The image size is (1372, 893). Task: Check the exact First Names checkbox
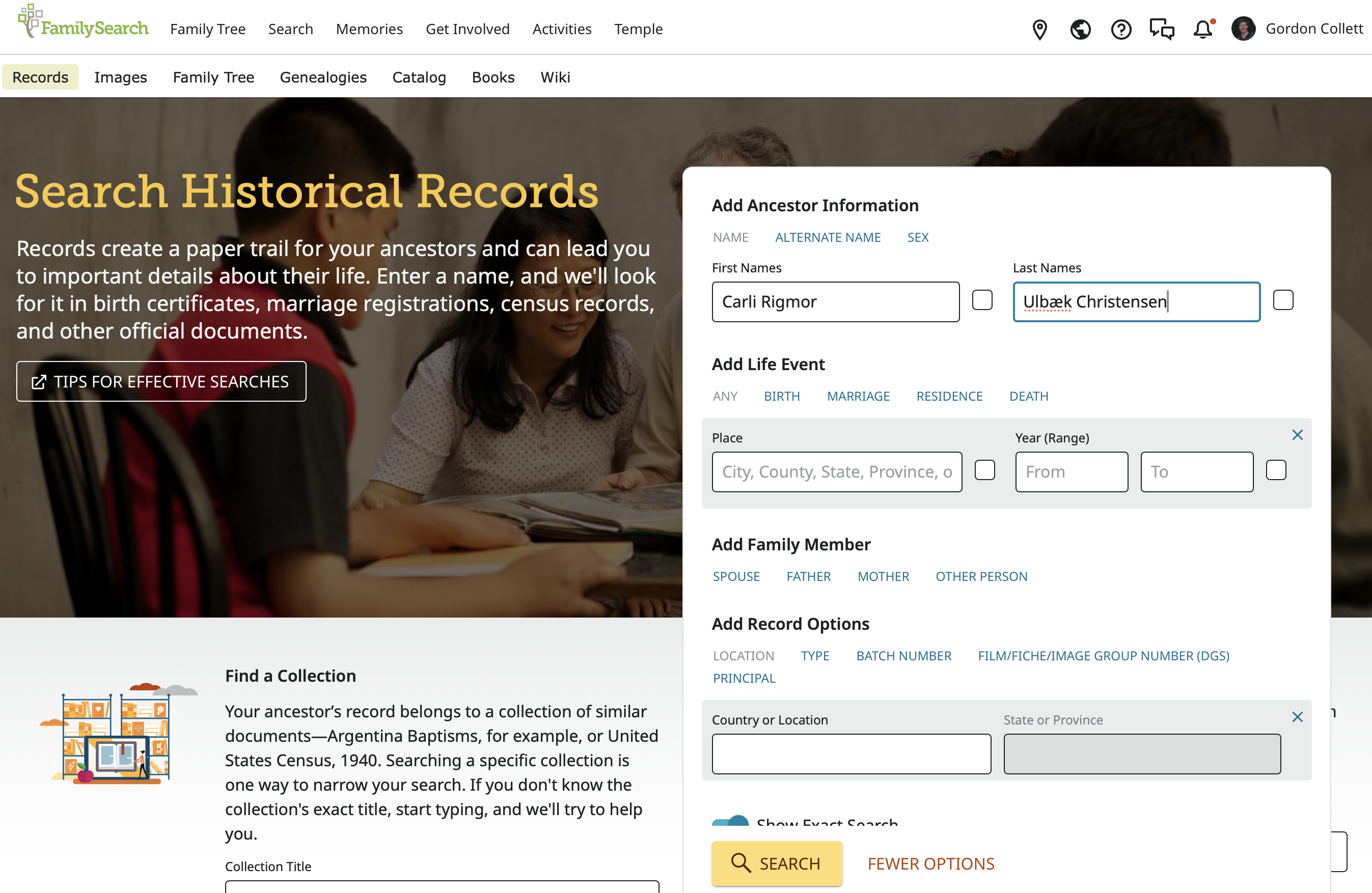[982, 300]
